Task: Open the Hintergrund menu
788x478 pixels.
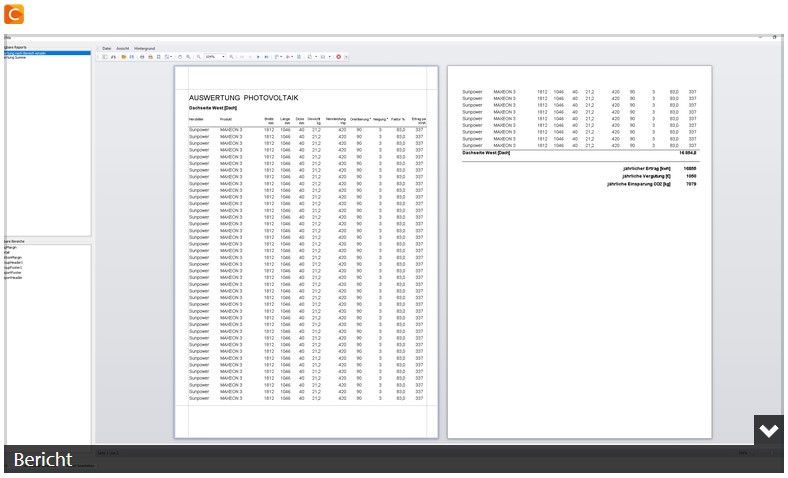Action: pyautogui.click(x=144, y=48)
